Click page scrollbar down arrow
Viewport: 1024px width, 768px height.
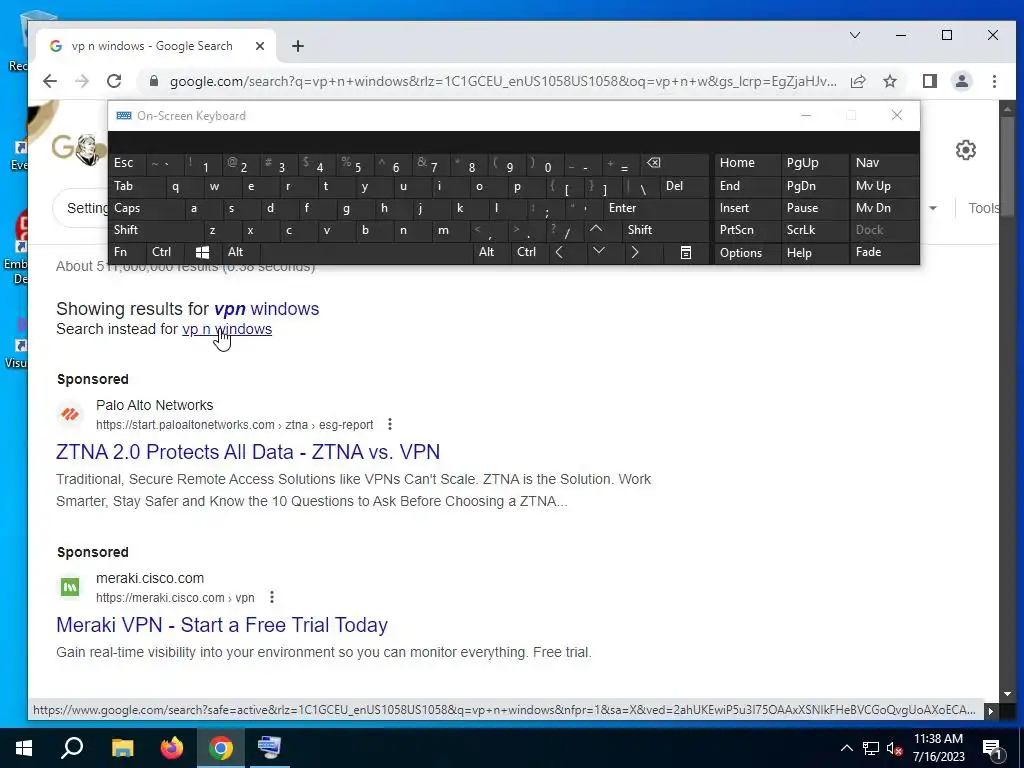pyautogui.click(x=1007, y=694)
